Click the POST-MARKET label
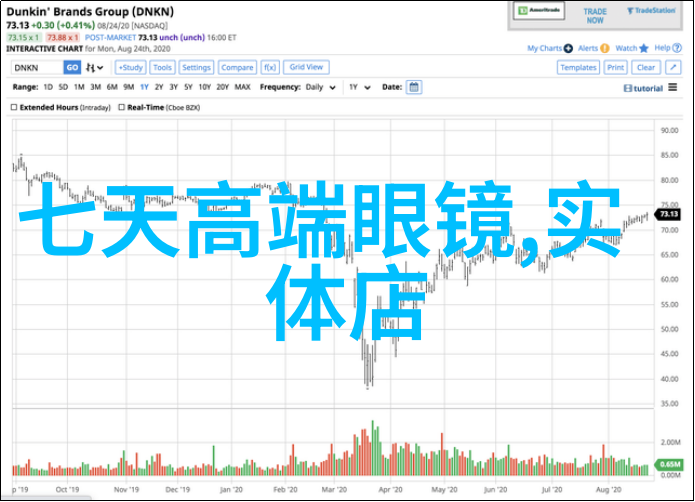Viewport: 695px width, 502px height. coord(110,38)
